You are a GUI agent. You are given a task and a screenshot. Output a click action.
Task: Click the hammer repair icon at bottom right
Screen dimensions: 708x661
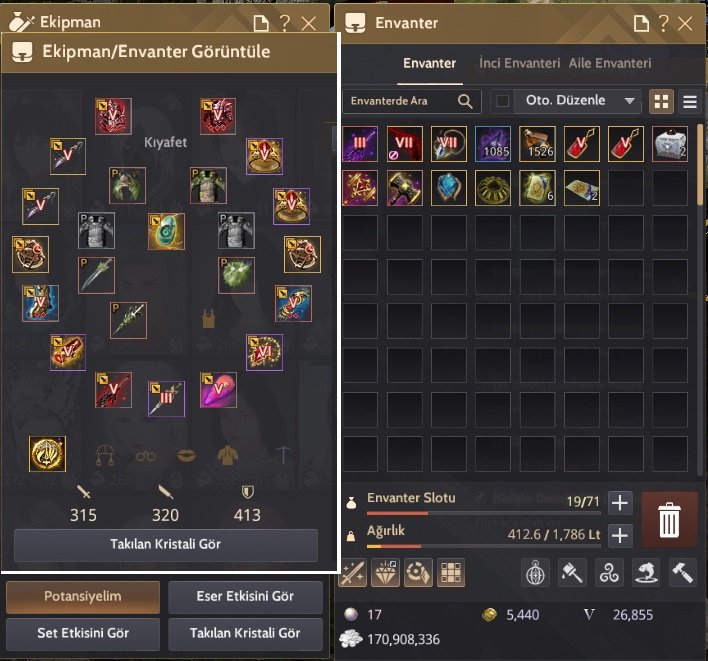(x=683, y=573)
